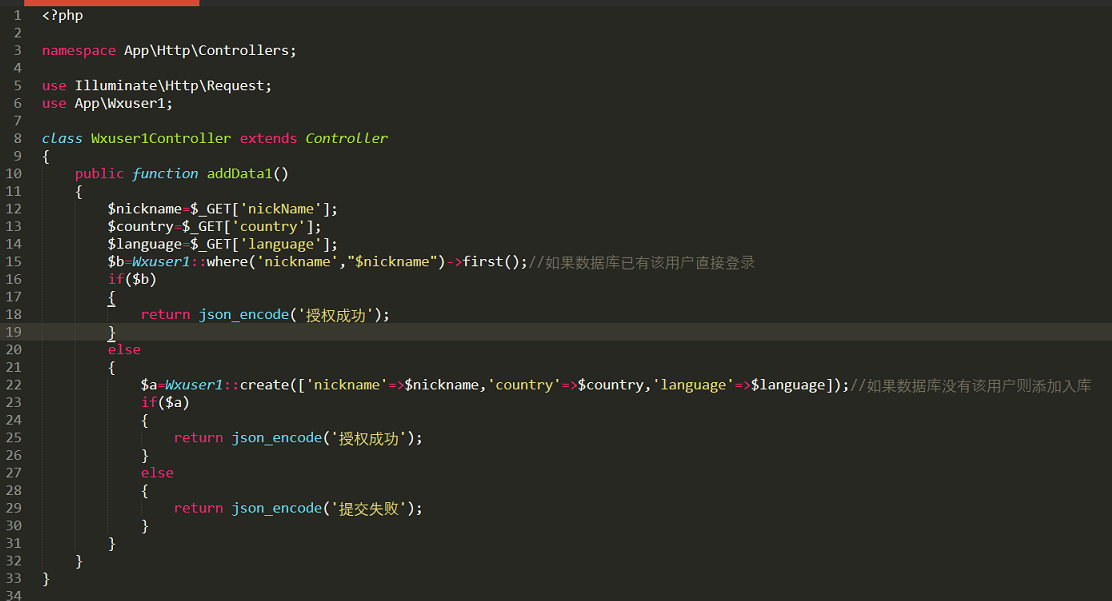The image size is (1112, 601).
Task: Click the 'else' keyword on line 20
Action: [x=124, y=350]
